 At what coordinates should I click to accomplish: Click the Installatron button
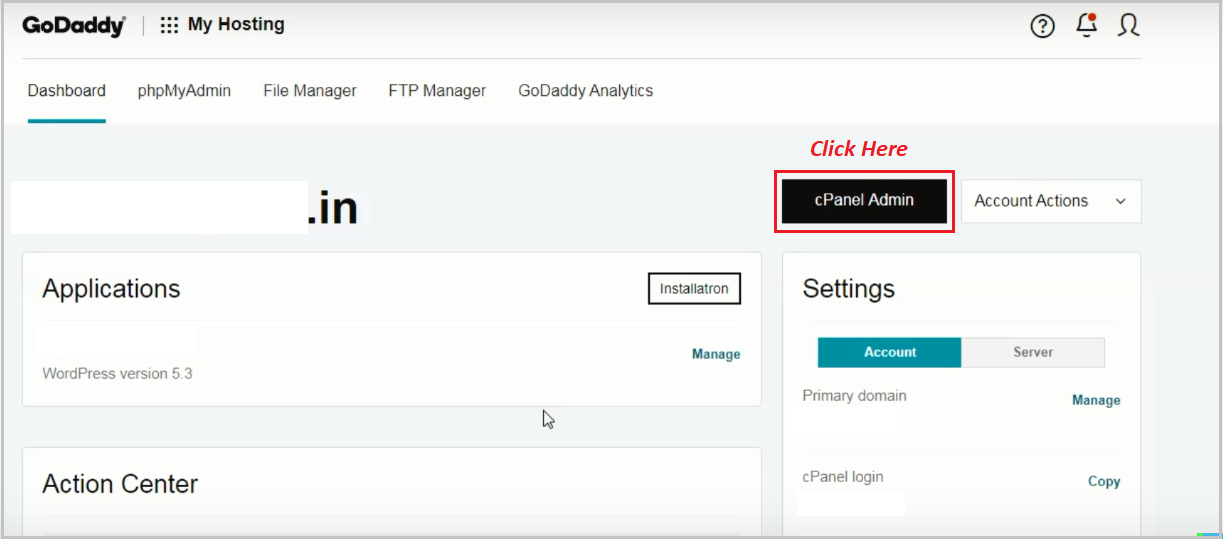[694, 289]
